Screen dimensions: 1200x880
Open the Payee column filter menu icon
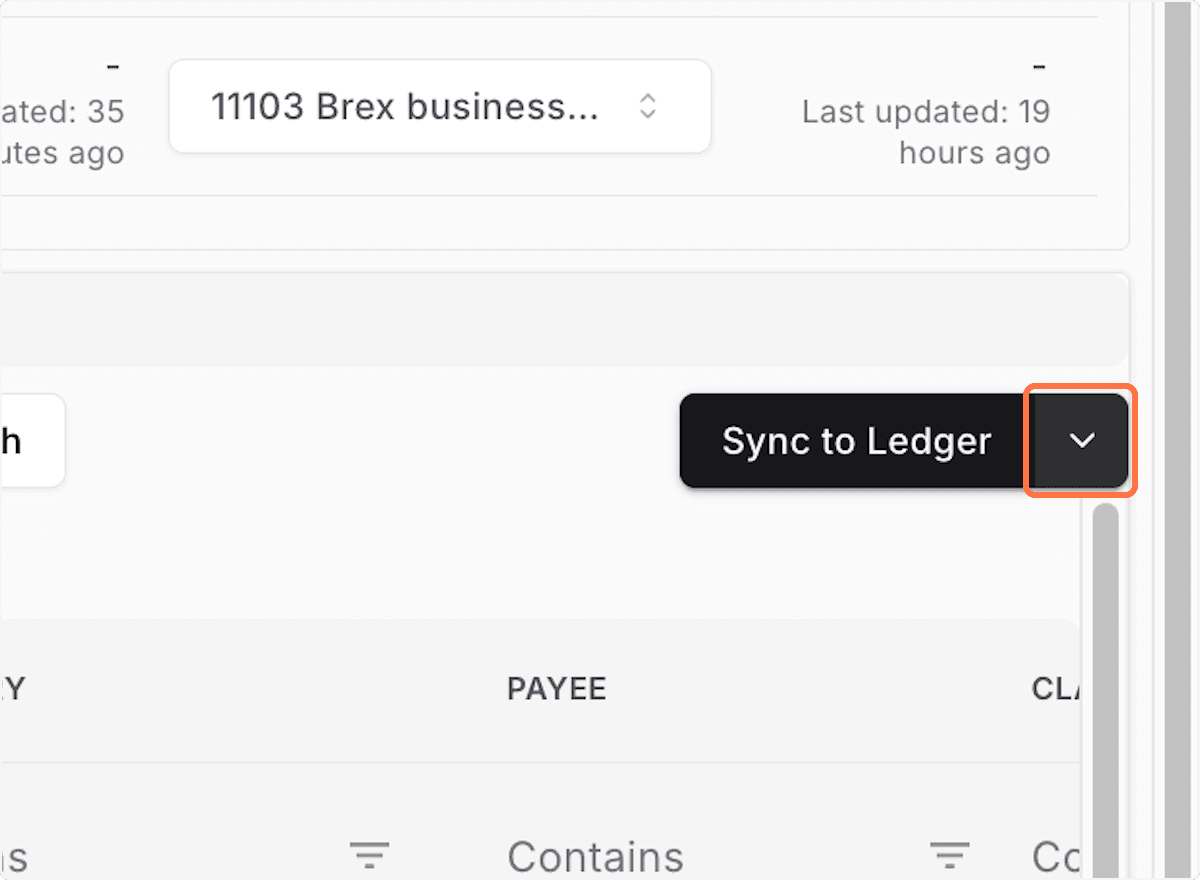pos(949,855)
